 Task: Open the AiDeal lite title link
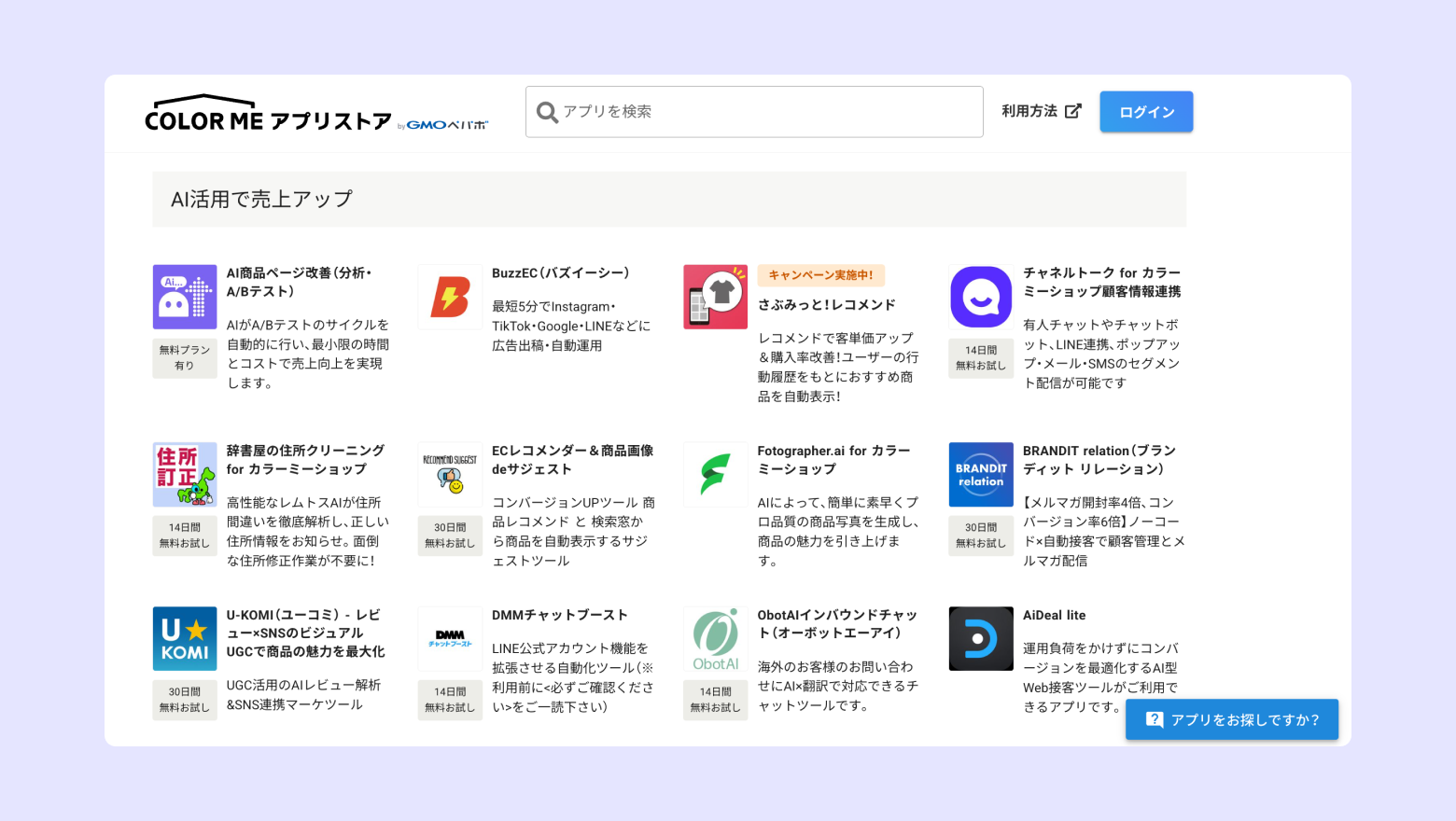click(x=1055, y=615)
